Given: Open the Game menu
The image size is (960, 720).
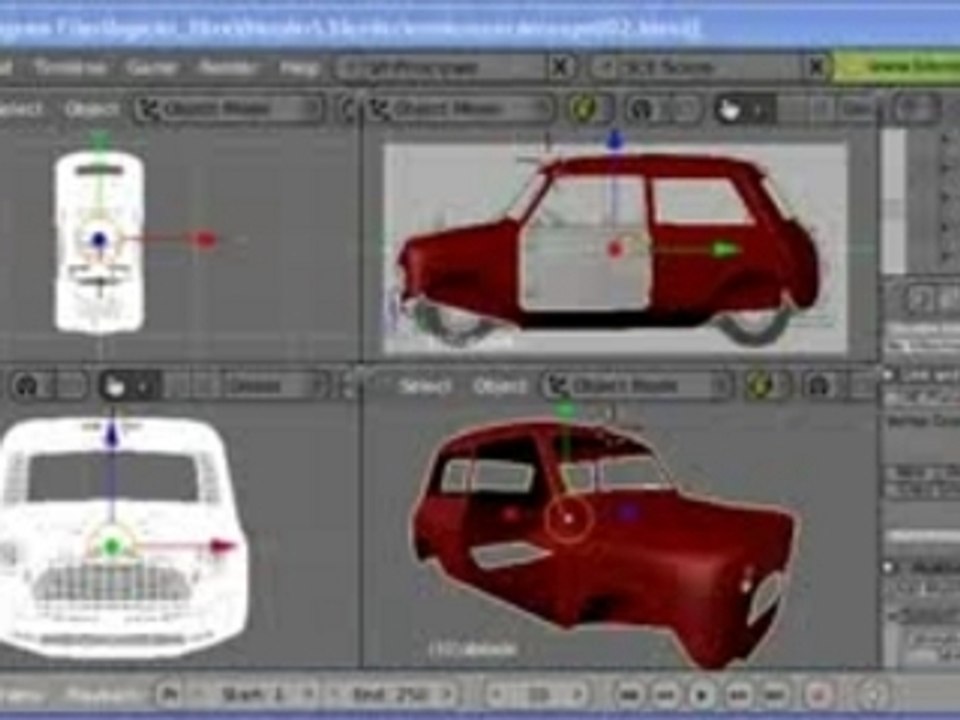Looking at the screenshot, I should pyautogui.click(x=151, y=67).
